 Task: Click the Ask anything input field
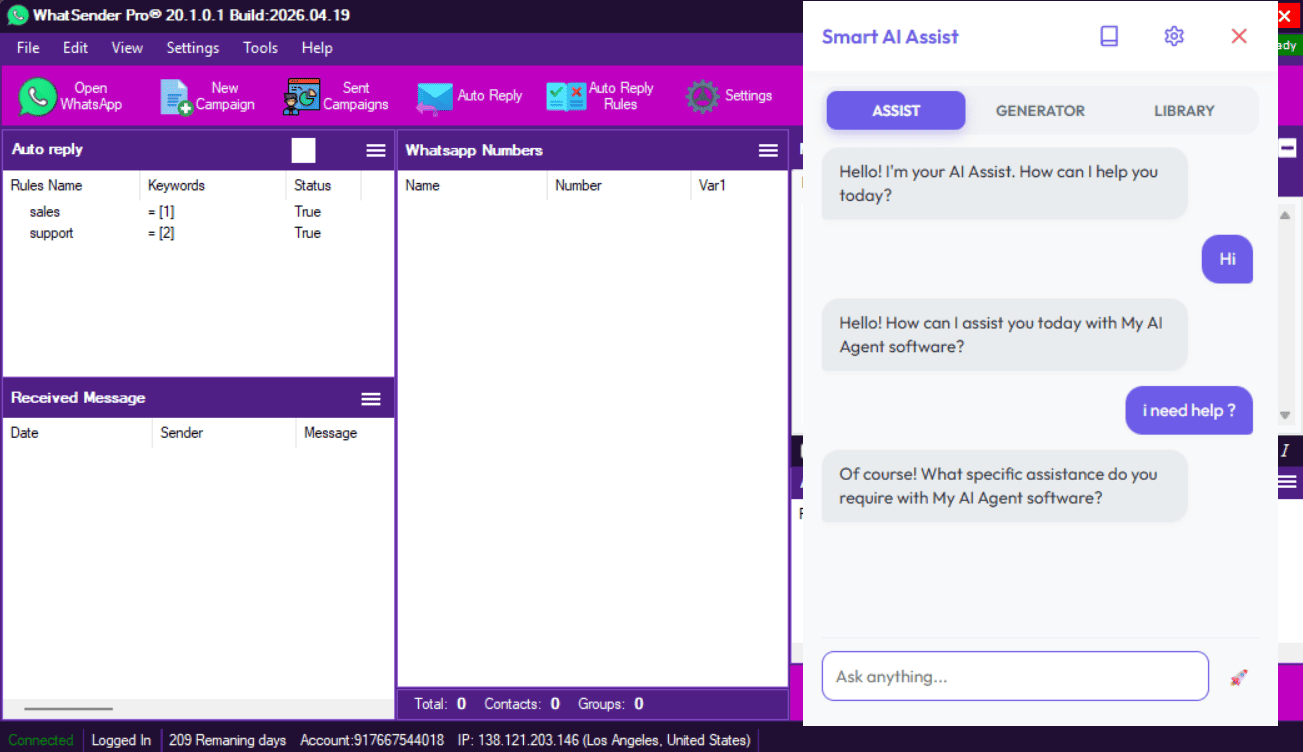(1015, 677)
